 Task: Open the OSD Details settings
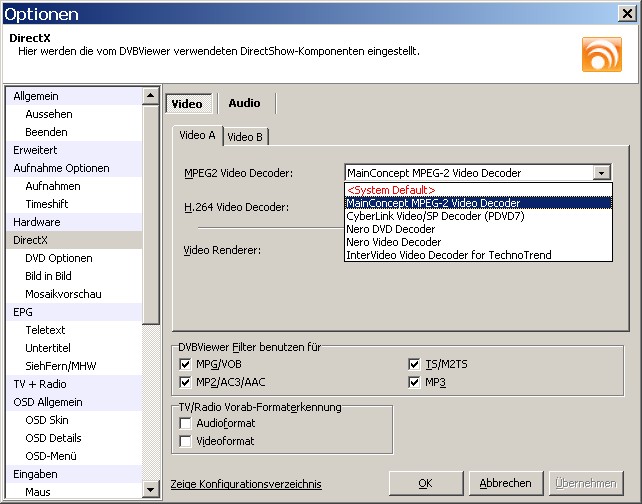[x=74, y=438]
